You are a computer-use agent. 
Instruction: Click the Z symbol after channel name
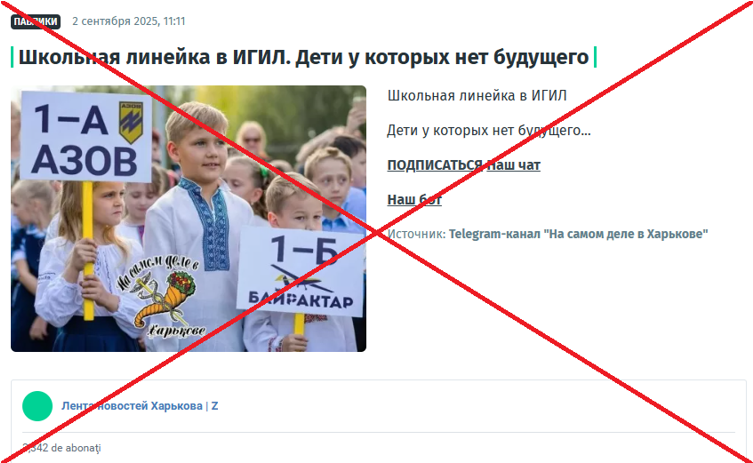pyautogui.click(x=215, y=406)
